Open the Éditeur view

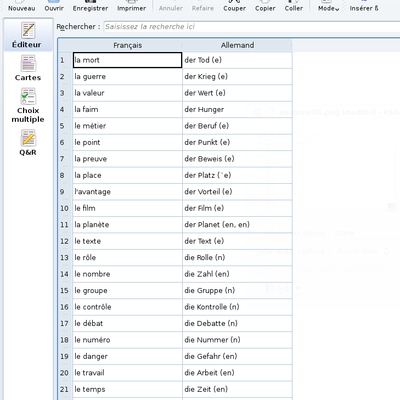click(x=28, y=35)
